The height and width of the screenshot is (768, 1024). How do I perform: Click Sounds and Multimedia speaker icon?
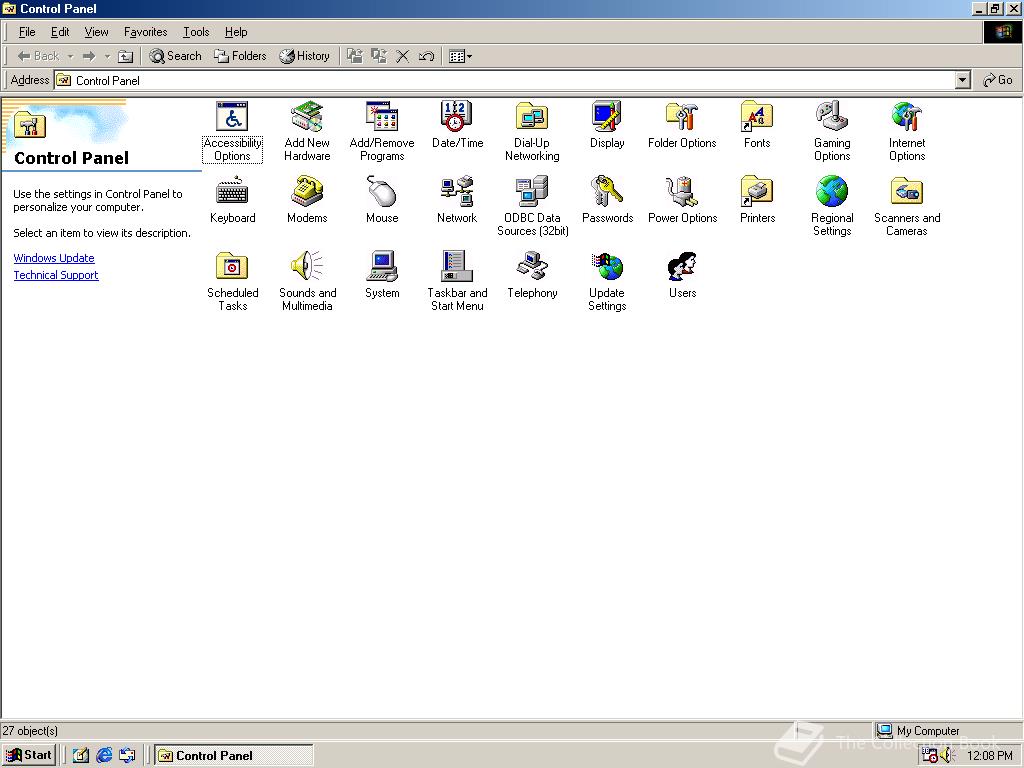(x=307, y=266)
